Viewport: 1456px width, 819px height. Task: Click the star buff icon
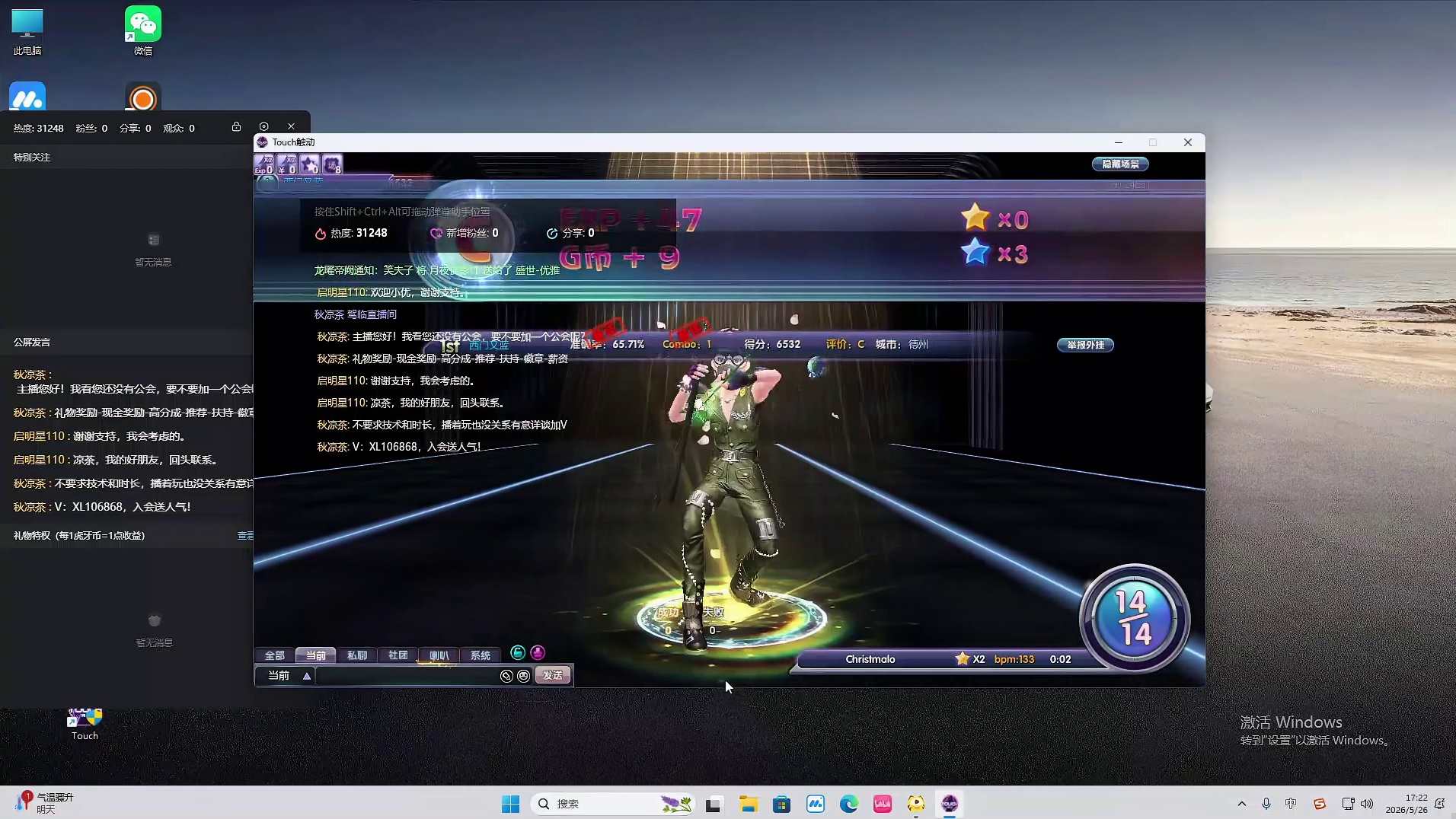pos(310,164)
